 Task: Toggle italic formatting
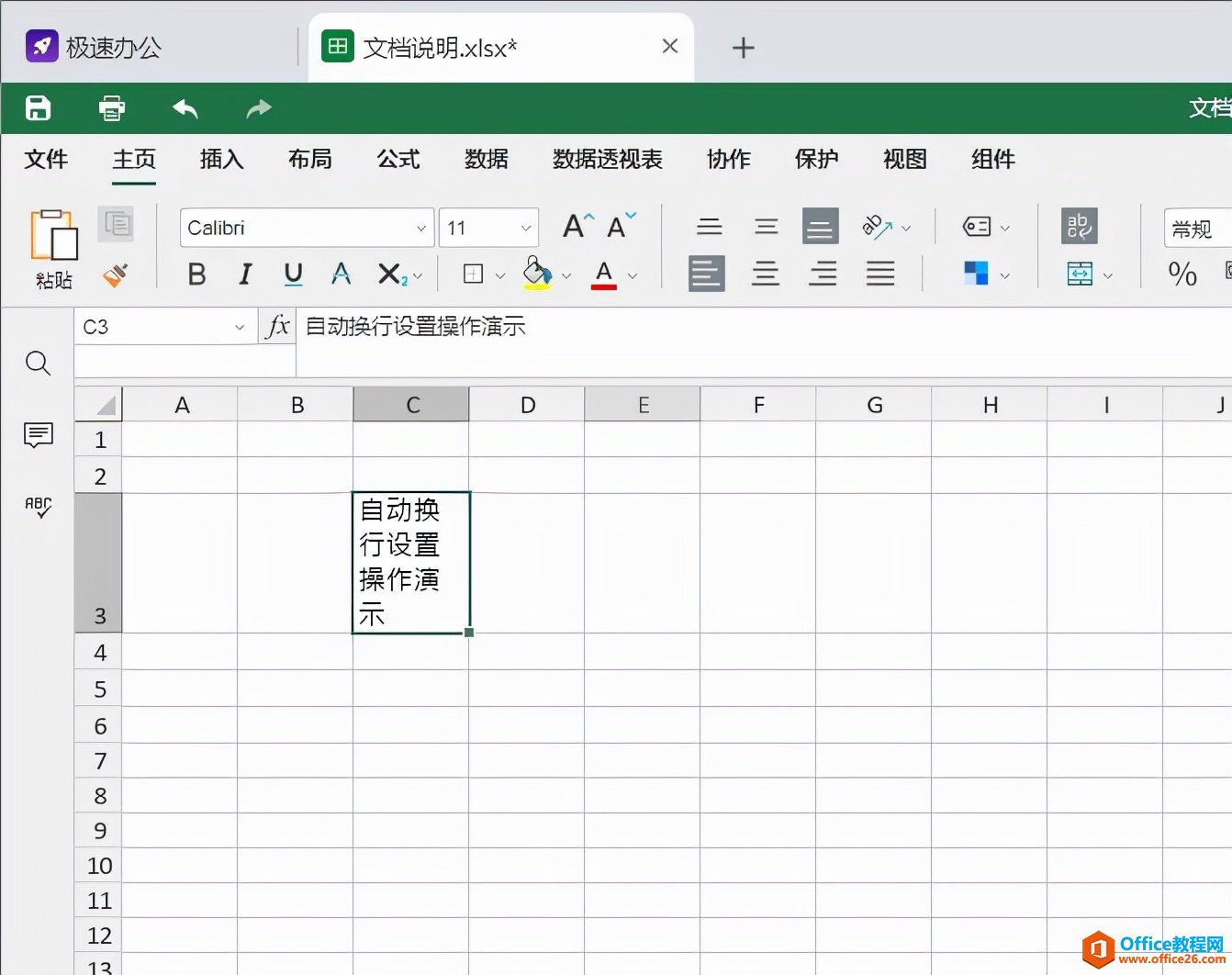coord(244,274)
